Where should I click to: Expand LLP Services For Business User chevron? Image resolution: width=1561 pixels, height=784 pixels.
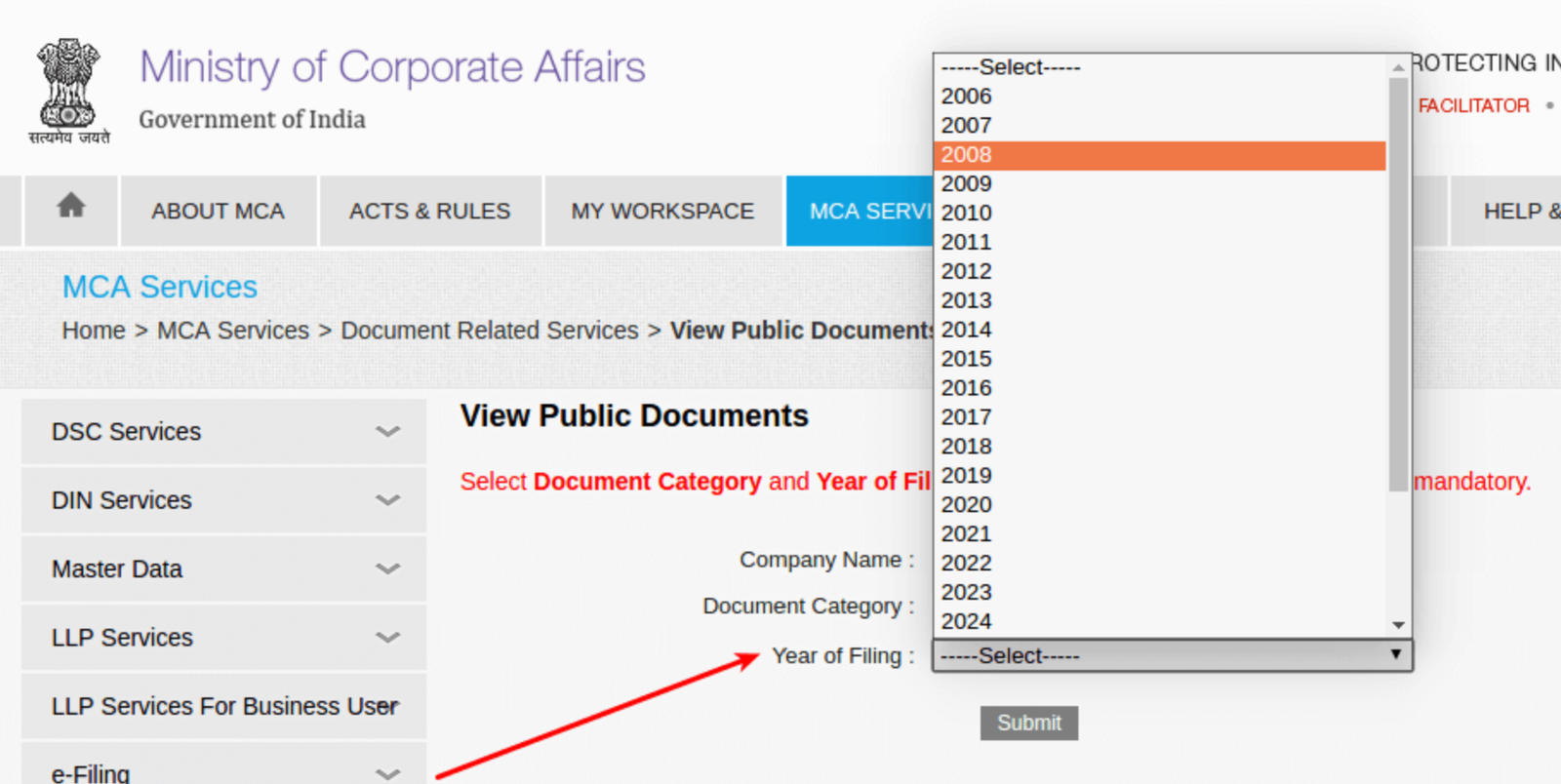click(388, 705)
